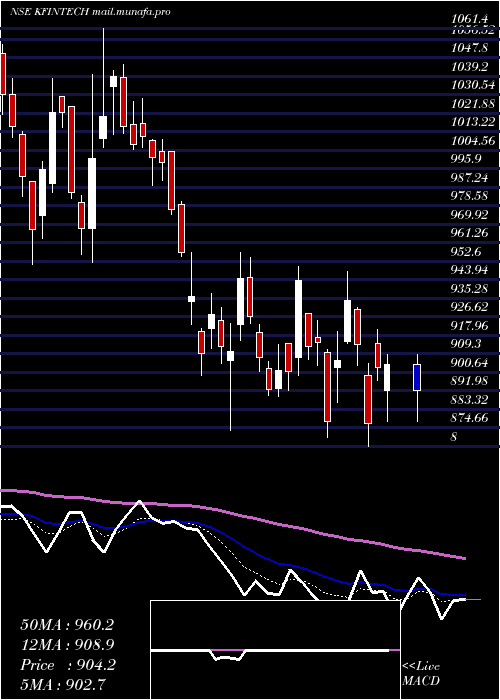Image resolution: width=500 pixels, height=700 pixels.
Task: Click the 969.92 axis label
Action: click(470, 215)
